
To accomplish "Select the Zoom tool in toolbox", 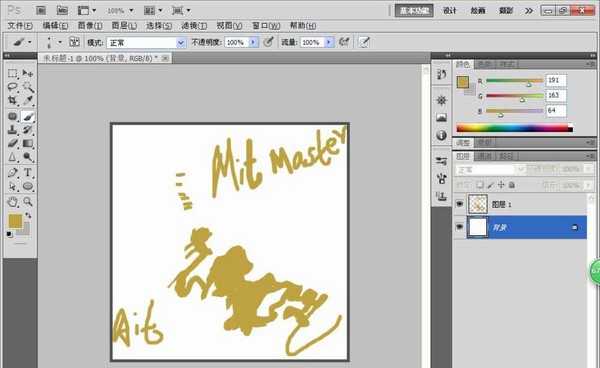I will click(28, 202).
